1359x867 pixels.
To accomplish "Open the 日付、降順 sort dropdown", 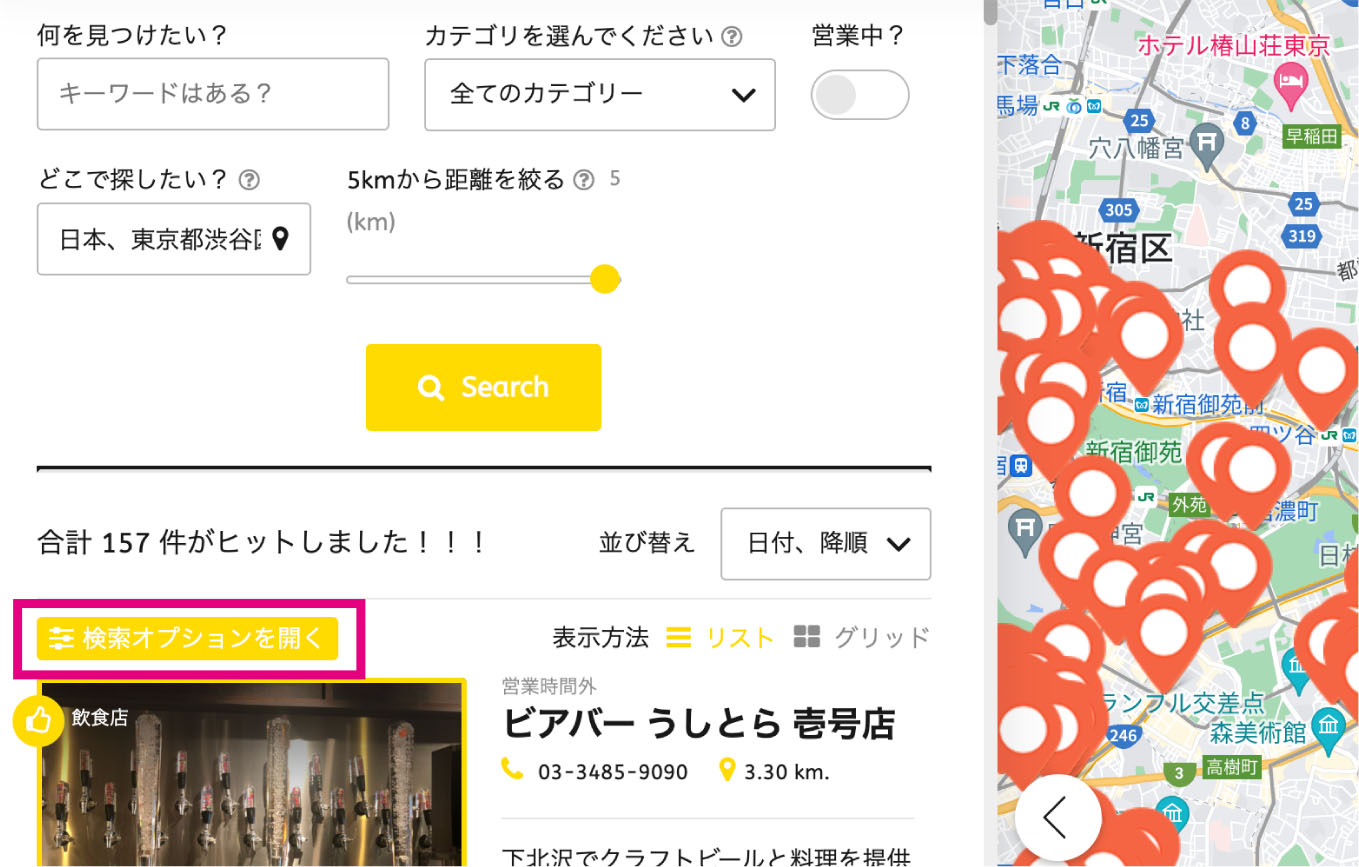I will click(825, 544).
